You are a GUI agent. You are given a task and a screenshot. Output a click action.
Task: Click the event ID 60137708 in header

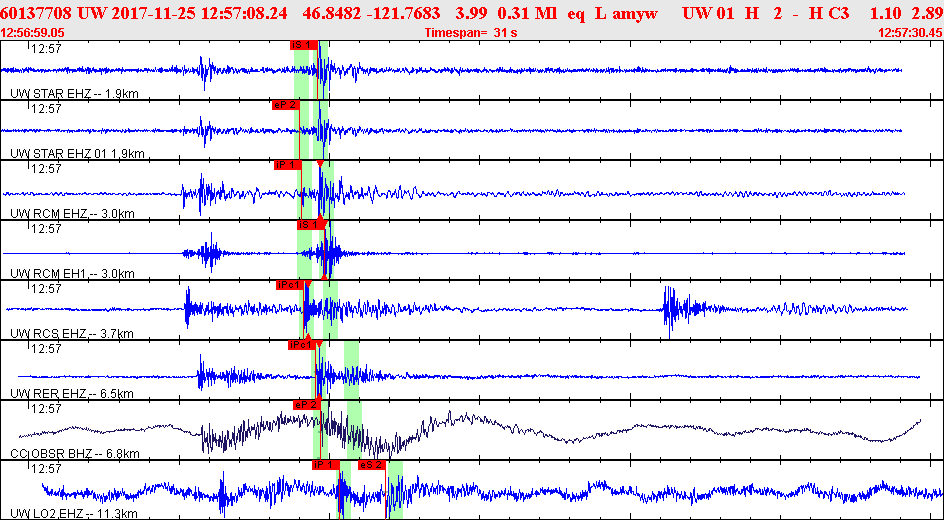point(39,13)
